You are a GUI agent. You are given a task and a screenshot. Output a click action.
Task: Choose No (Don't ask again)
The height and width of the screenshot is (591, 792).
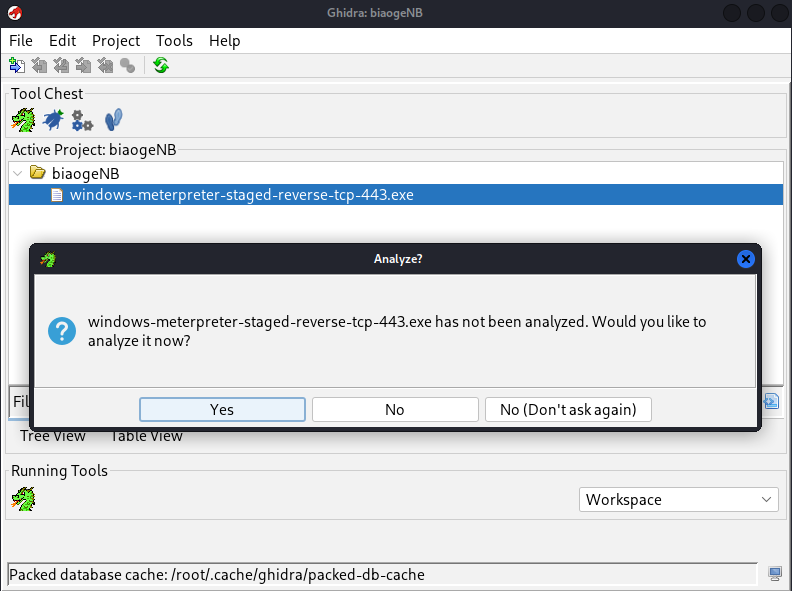click(x=568, y=409)
